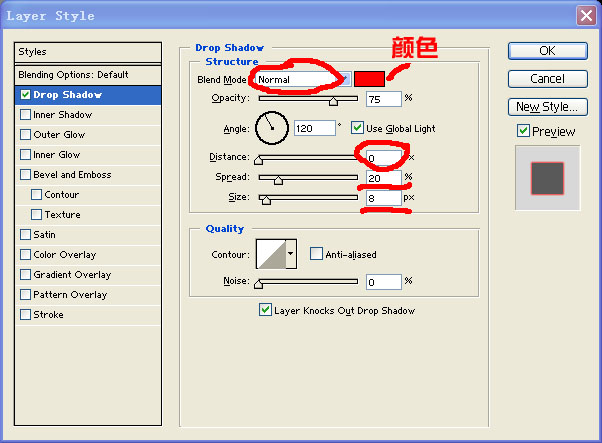Open the Bevel and Emboss settings row
Screen dimensions: 602x443
click(88, 175)
